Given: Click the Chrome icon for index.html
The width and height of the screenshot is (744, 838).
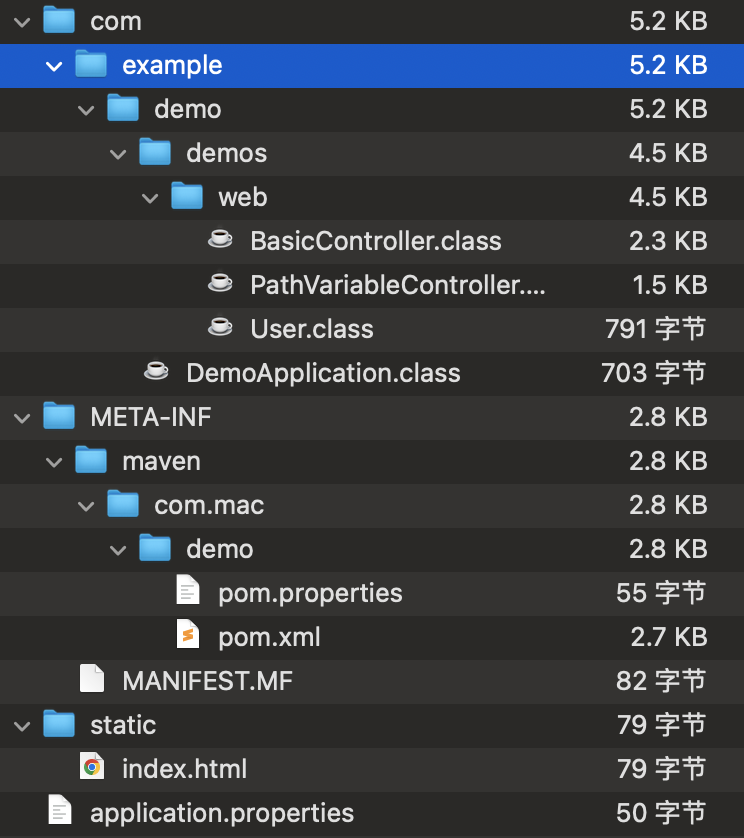Looking at the screenshot, I should 91,768.
